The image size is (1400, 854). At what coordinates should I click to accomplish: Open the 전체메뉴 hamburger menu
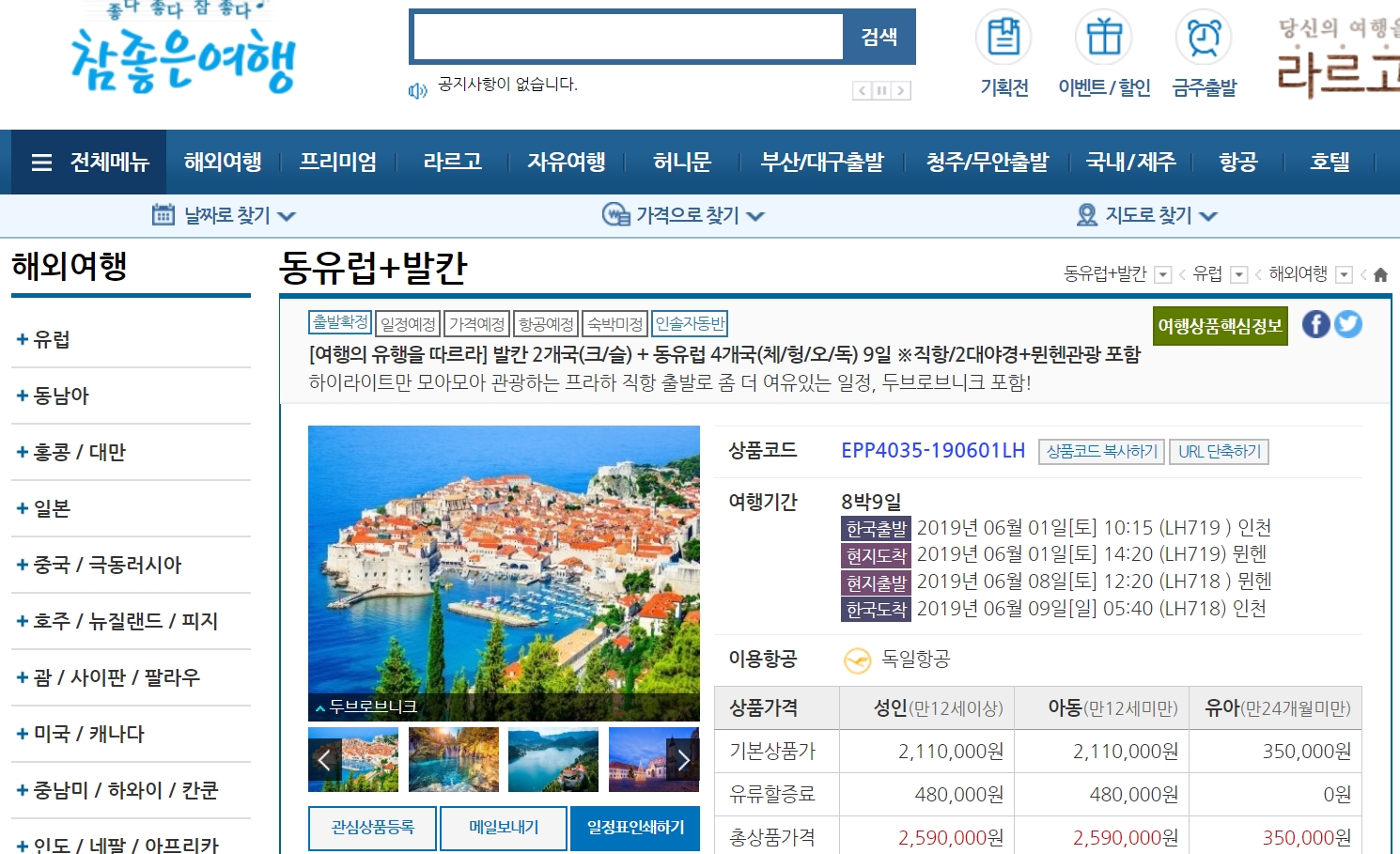pos(90,163)
